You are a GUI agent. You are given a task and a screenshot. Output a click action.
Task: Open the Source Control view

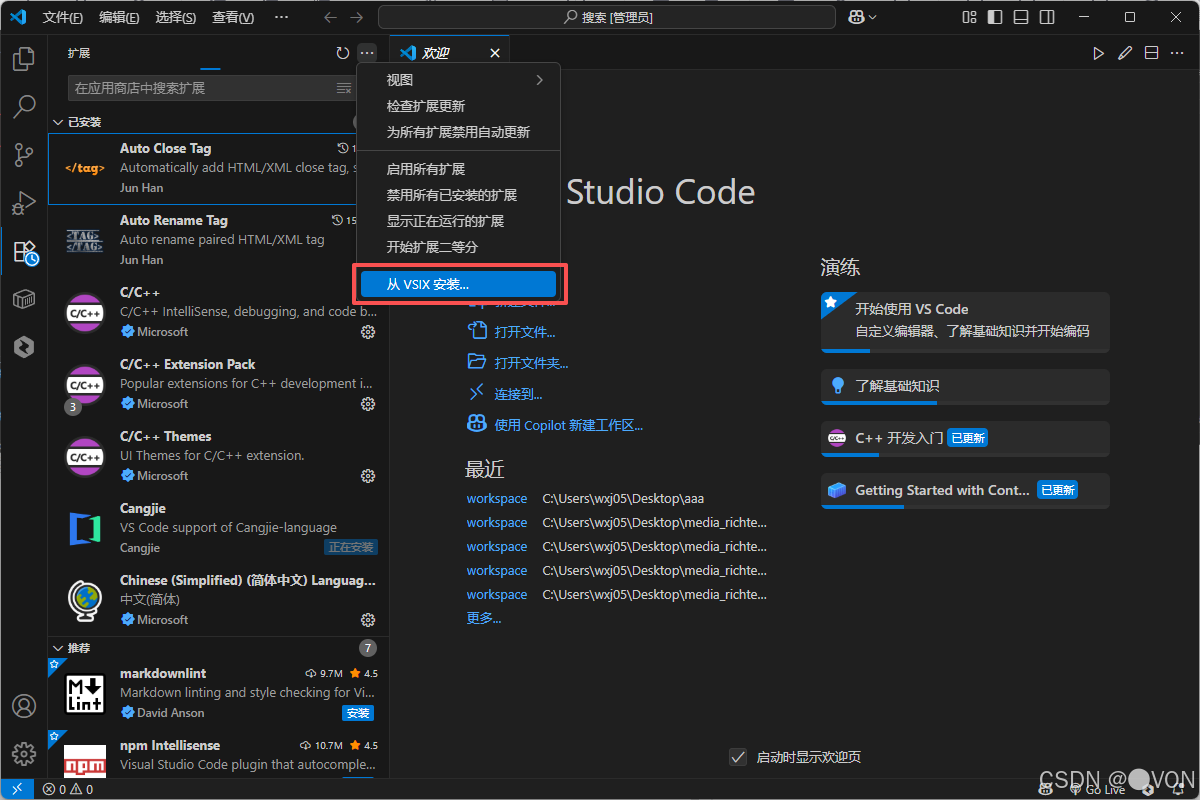pos(24,155)
